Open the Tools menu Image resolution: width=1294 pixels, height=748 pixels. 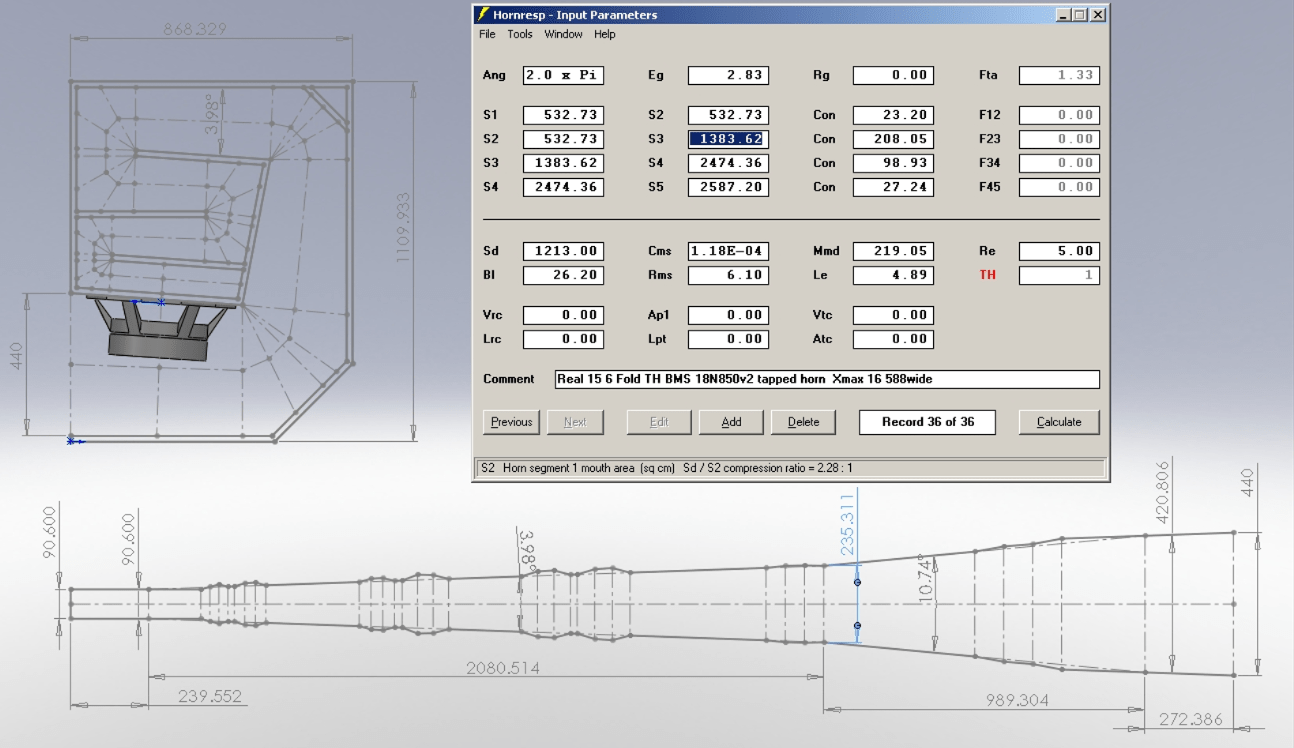(520, 34)
